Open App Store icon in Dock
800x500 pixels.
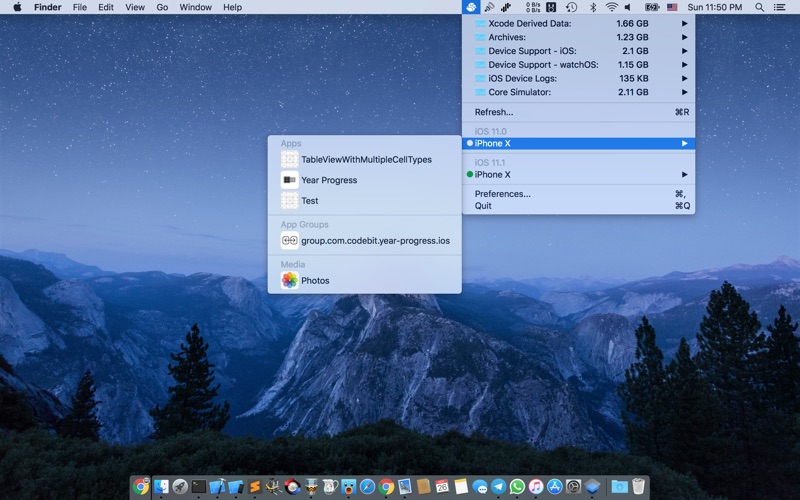click(555, 486)
